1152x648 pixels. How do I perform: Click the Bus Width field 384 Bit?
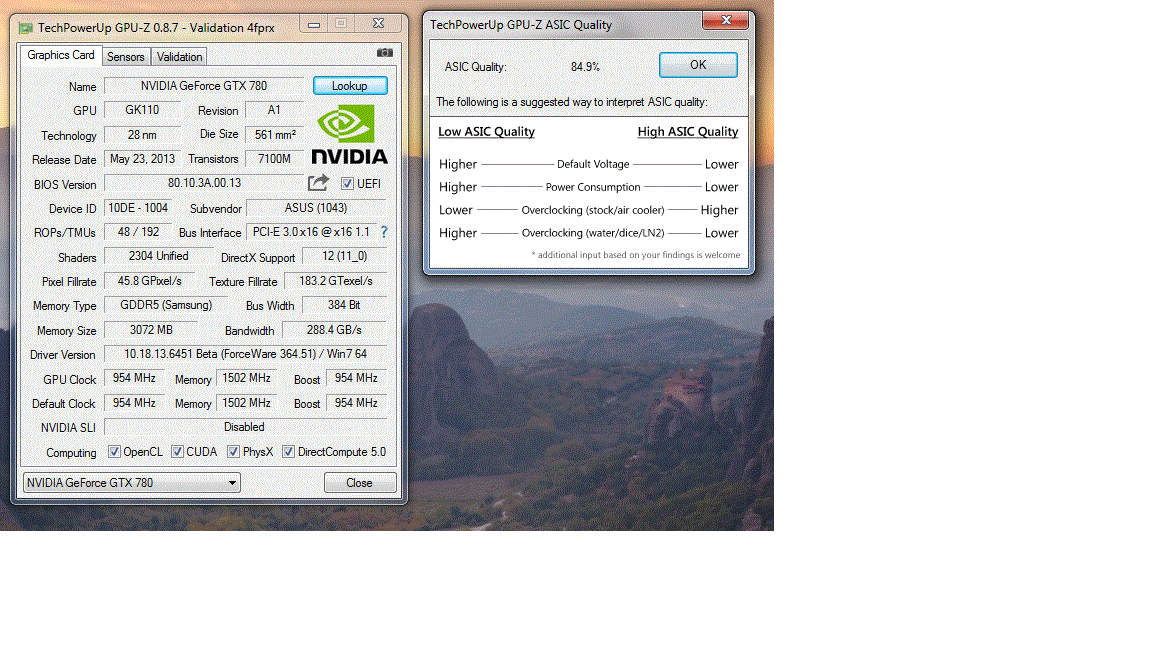click(x=345, y=305)
